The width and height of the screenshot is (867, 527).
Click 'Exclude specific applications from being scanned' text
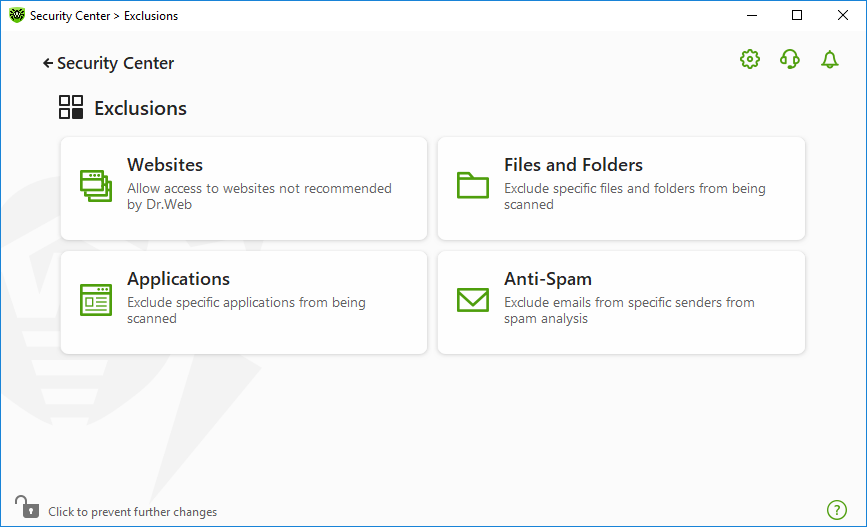point(246,310)
